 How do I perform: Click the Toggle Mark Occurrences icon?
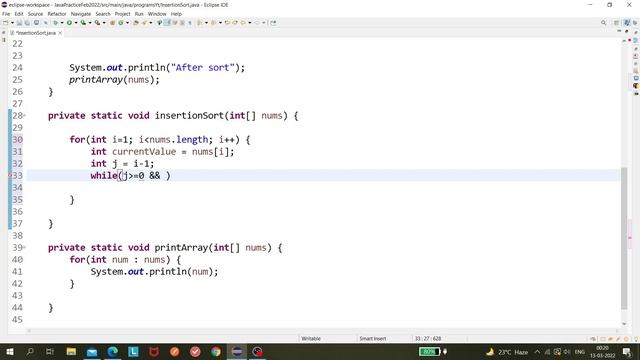[167, 23]
